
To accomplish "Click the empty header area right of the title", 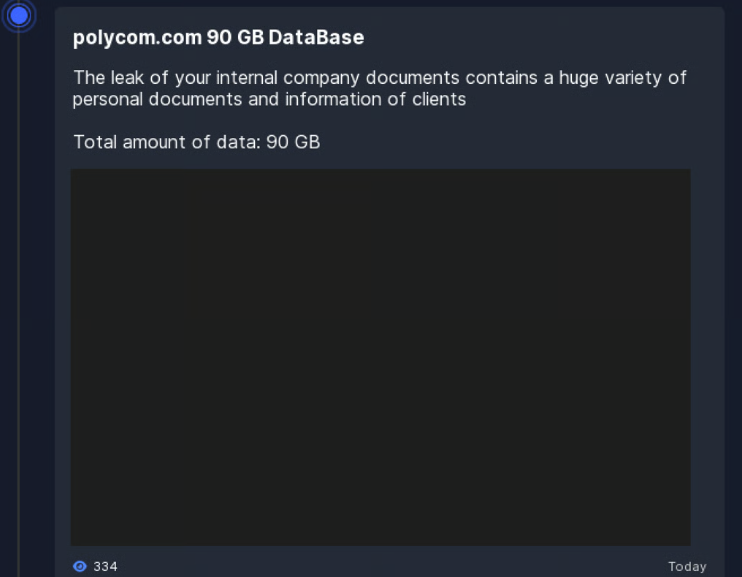I will (x=540, y=38).
